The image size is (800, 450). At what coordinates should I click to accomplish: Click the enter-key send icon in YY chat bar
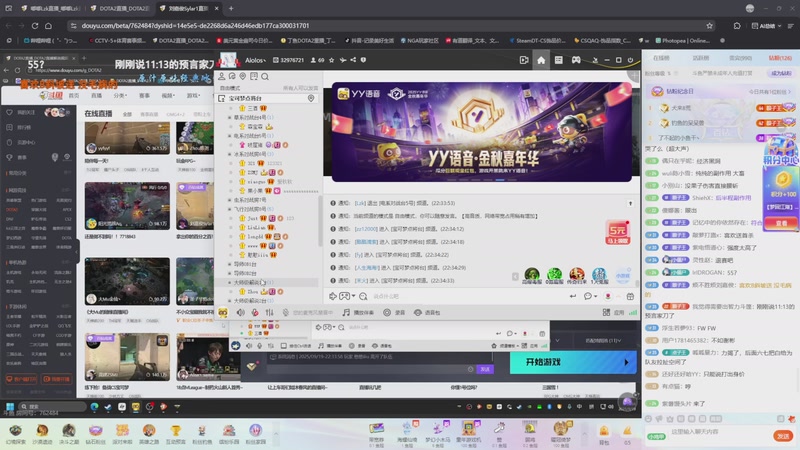(572, 296)
